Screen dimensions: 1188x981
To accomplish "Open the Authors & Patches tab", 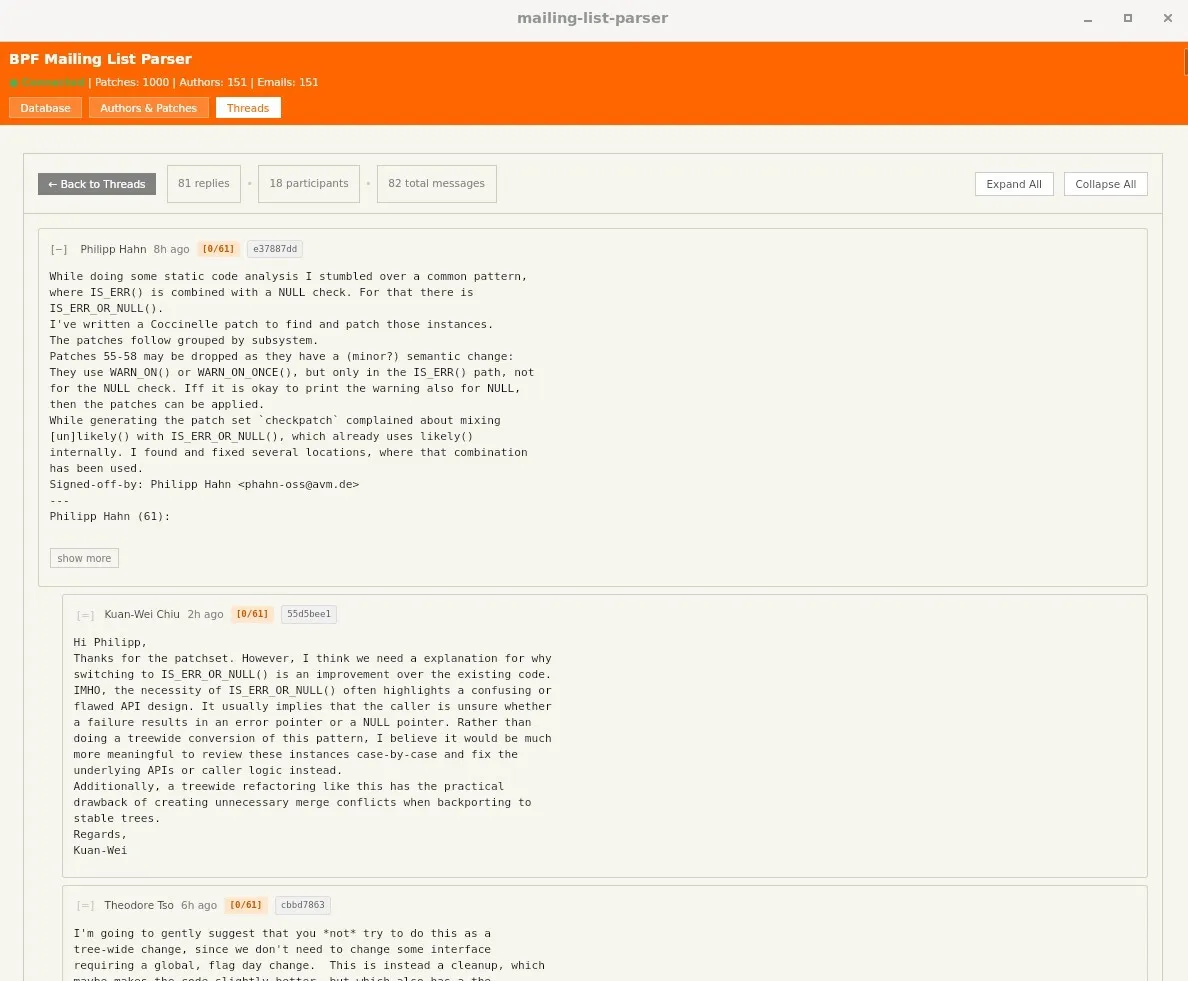I will tap(148, 108).
